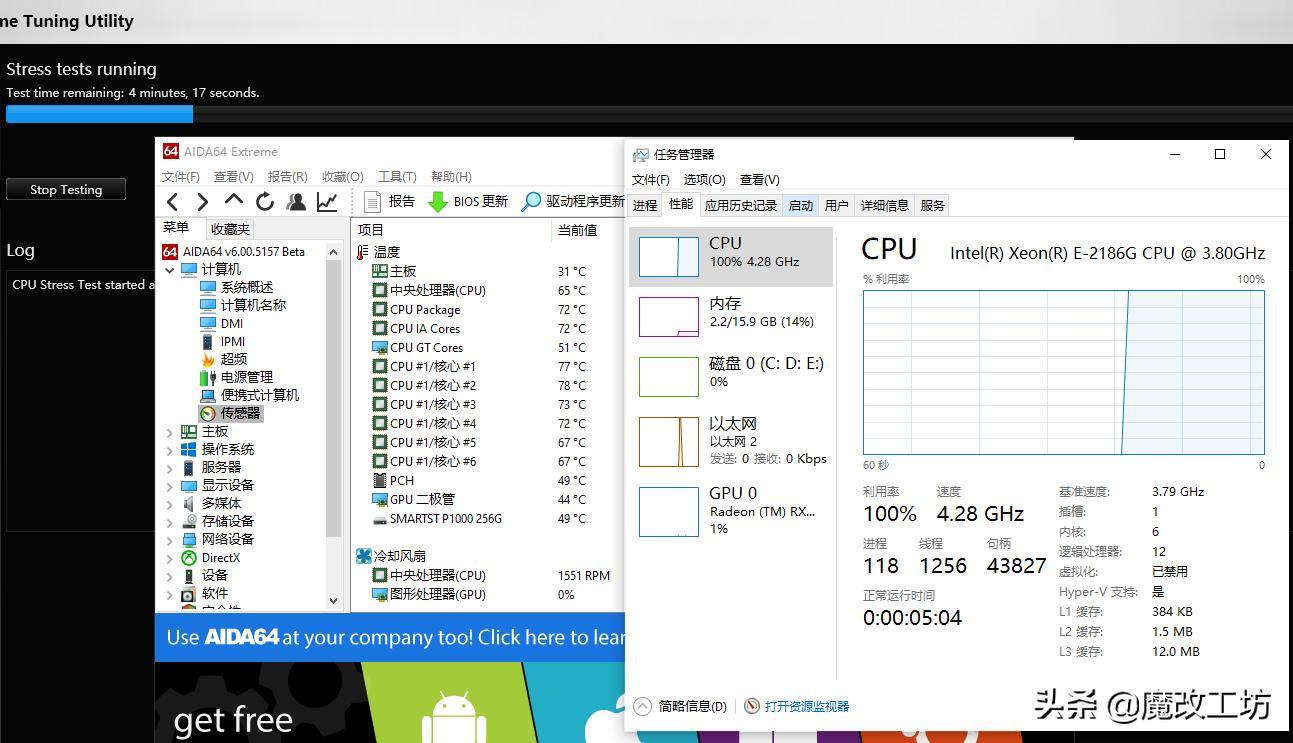Select SMARTST P1000 256G sensor row
Viewport: 1293px width, 743px height.
pos(488,518)
